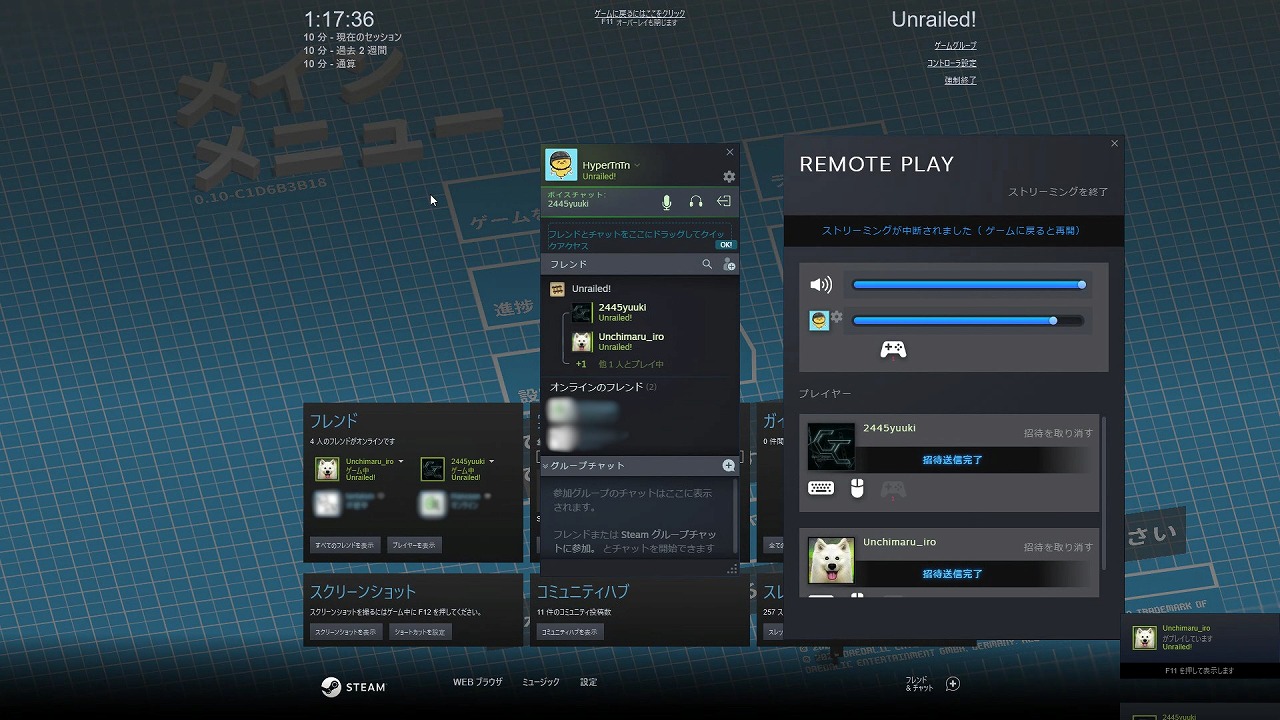The height and width of the screenshot is (720, 1280).
Task: Open フレンド & チャット in bottom bar
Action: pos(919,684)
